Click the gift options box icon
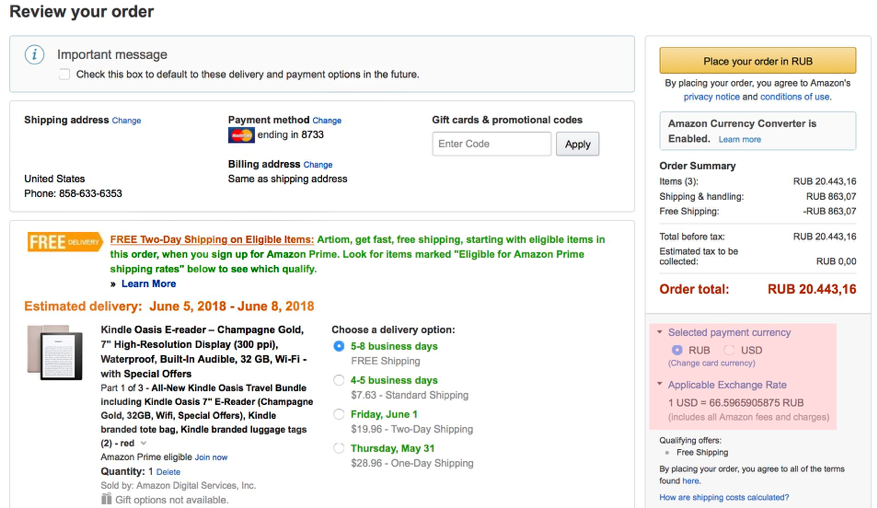 tap(107, 499)
